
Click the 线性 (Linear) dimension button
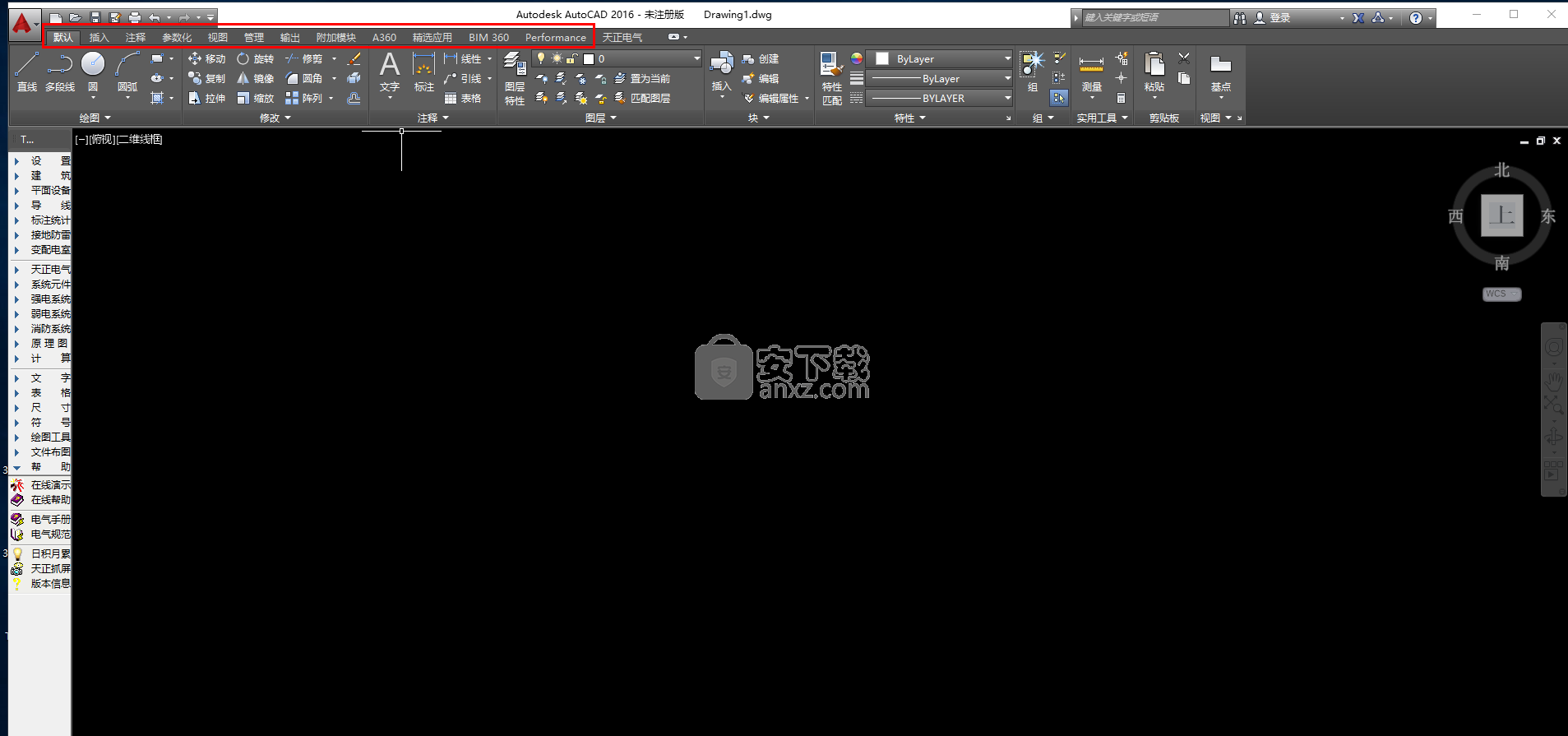click(x=463, y=59)
